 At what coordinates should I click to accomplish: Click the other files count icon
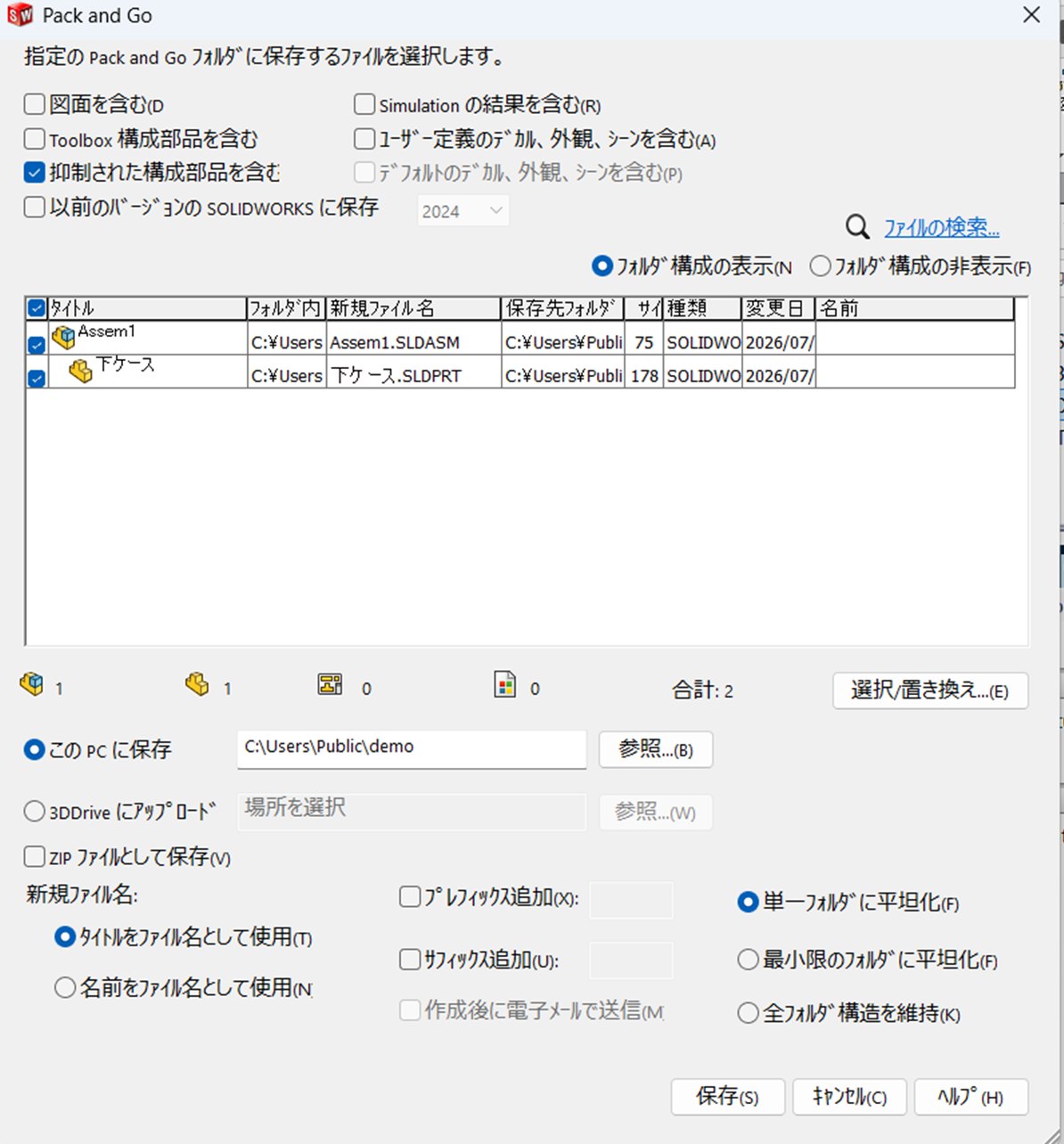tap(505, 684)
